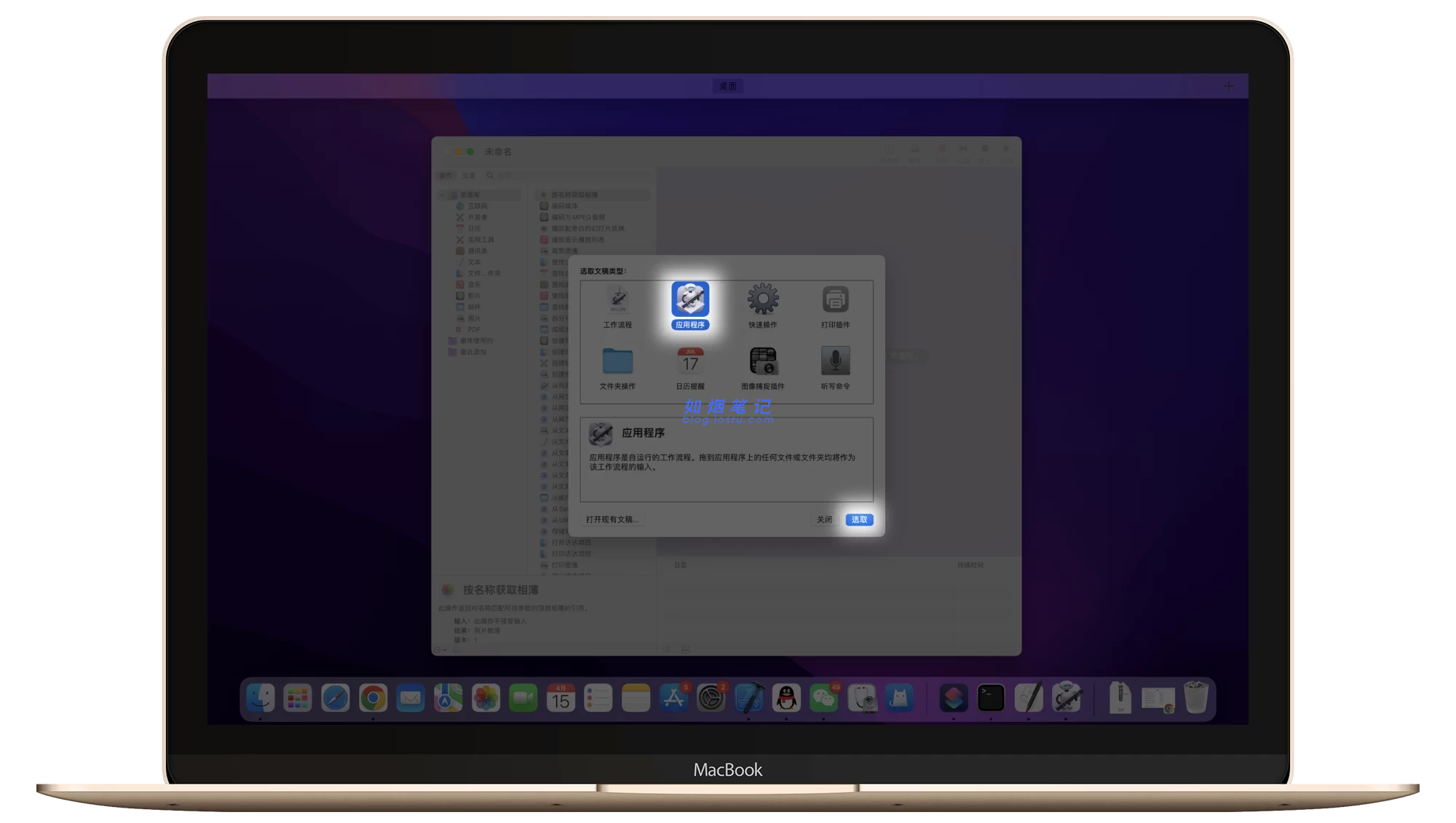Open Launchpad from the Dock
This screenshot has width=1456, height=823.
pos(298,698)
